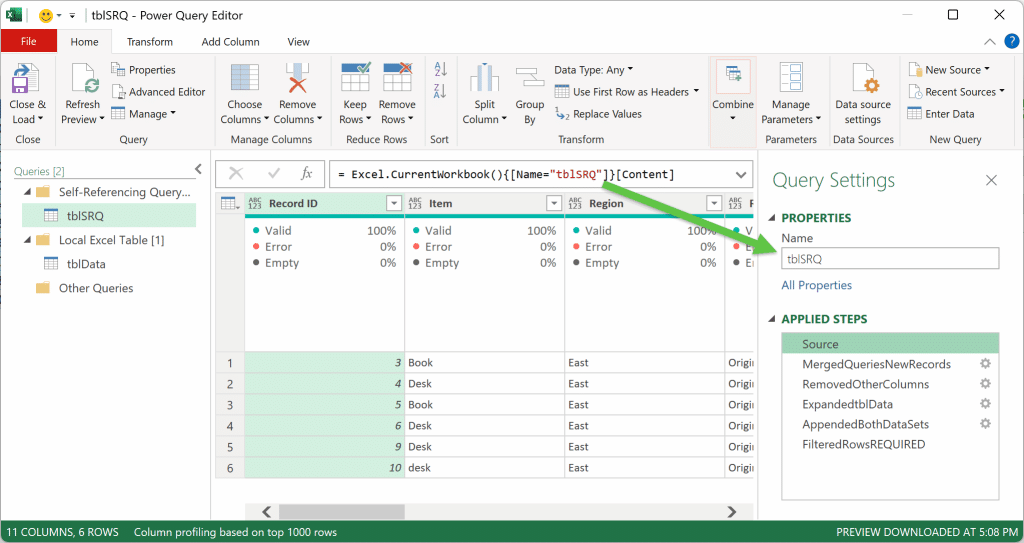The width and height of the screenshot is (1024, 543).
Task: Click the horizontal scrollbar thumb
Action: coord(342,512)
